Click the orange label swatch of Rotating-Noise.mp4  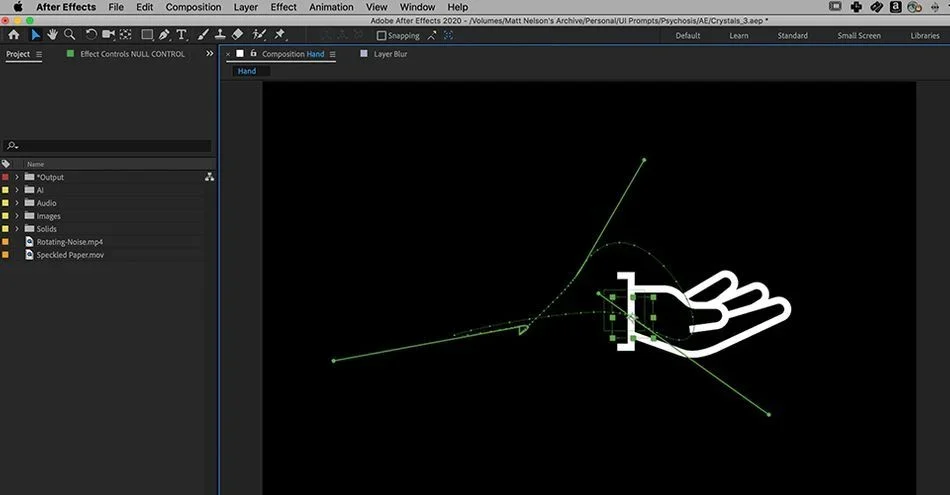5,242
